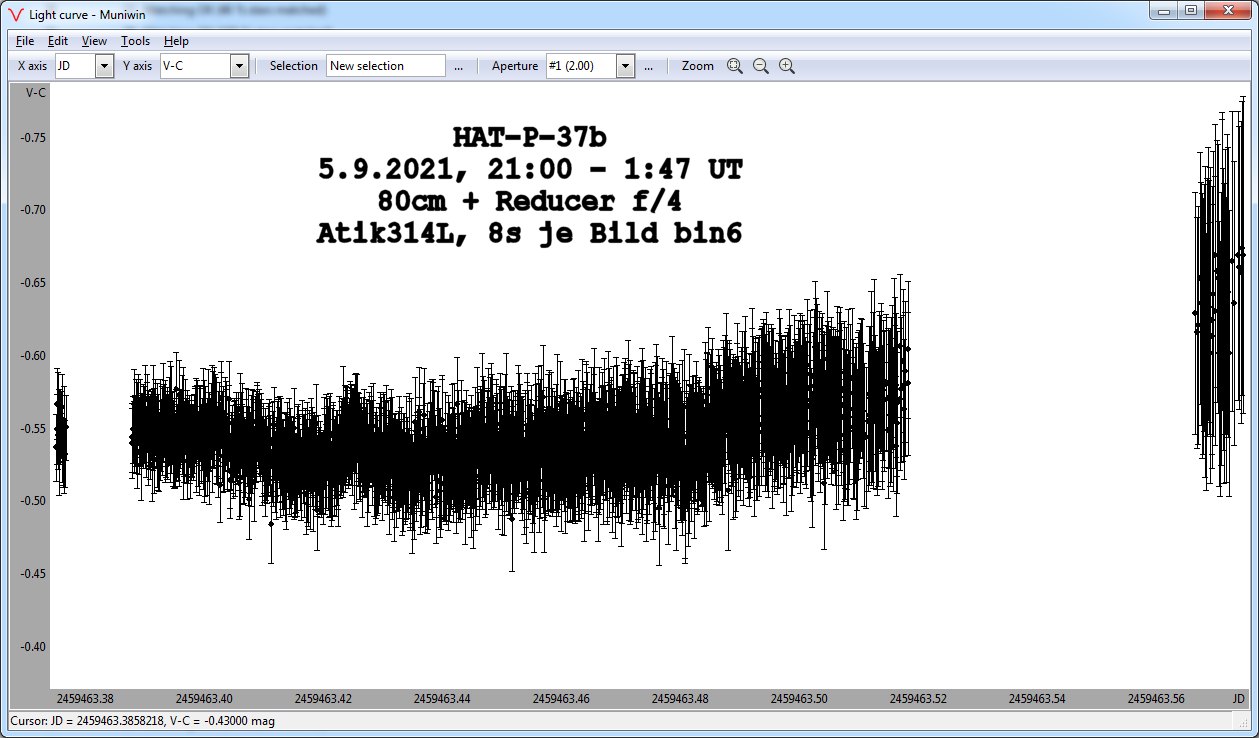1259x738 pixels.
Task: Open the Aperture #1 (2.00) dropdown
Action: pyautogui.click(x=625, y=66)
